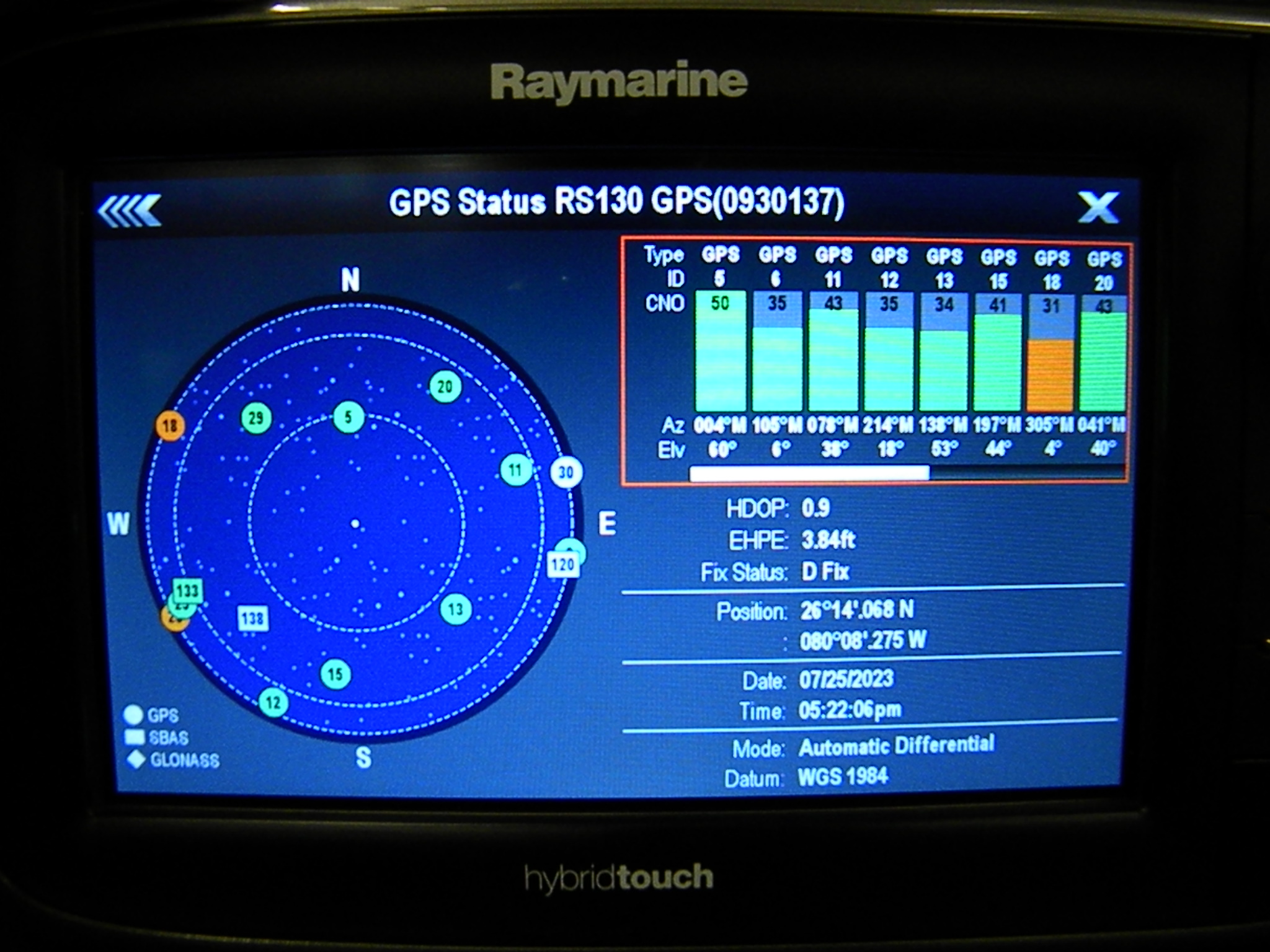
Task: Tap the GPS 12 signal bar
Action: [x=889, y=351]
